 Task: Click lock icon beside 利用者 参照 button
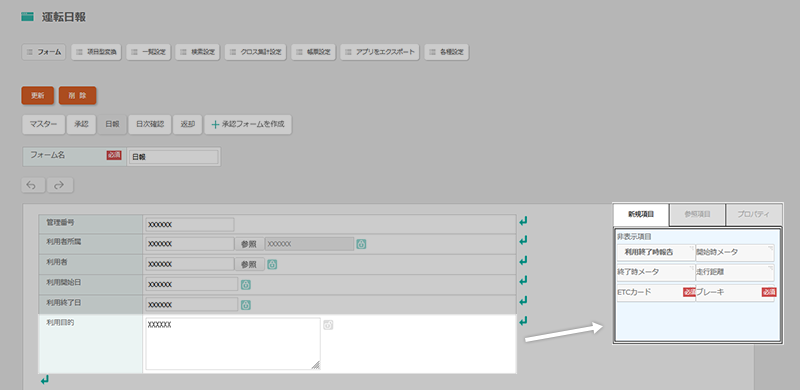click(272, 264)
